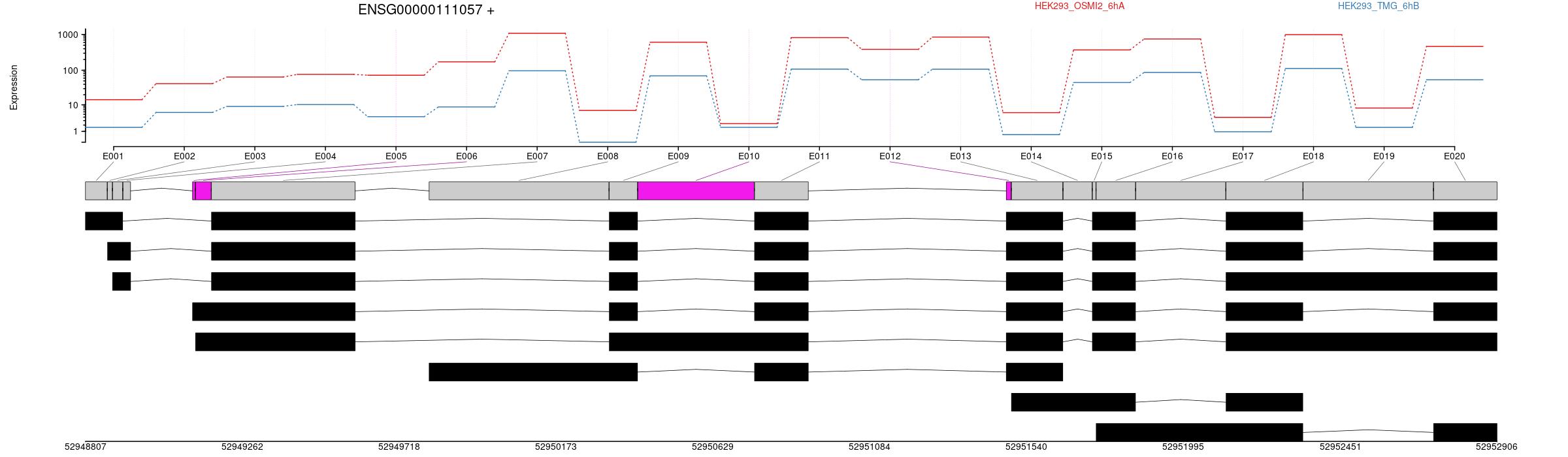Click the large magenta exon block in gene model

pyautogui.click(x=696, y=191)
